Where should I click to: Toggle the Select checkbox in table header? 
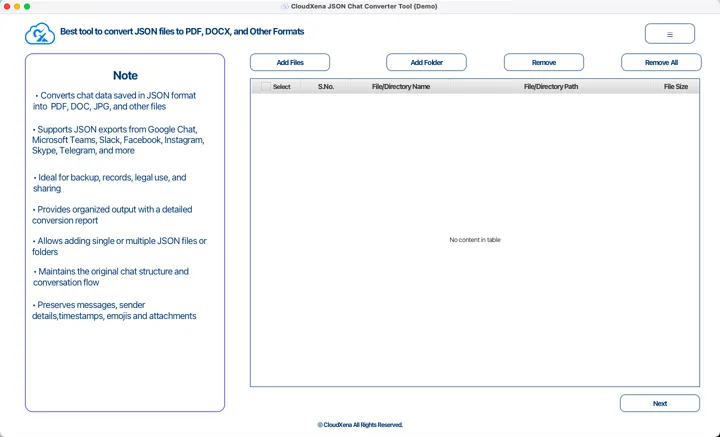(266, 87)
